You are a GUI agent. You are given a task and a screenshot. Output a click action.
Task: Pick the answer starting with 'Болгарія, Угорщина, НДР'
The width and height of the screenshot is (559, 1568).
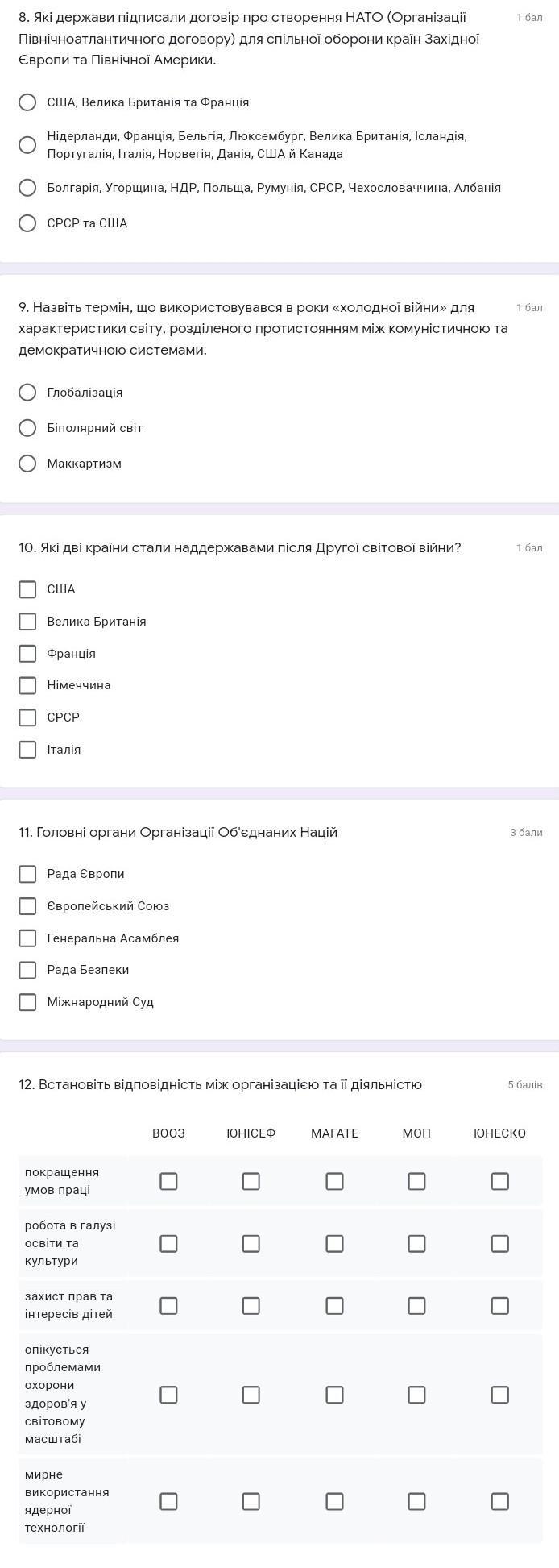tap(27, 188)
